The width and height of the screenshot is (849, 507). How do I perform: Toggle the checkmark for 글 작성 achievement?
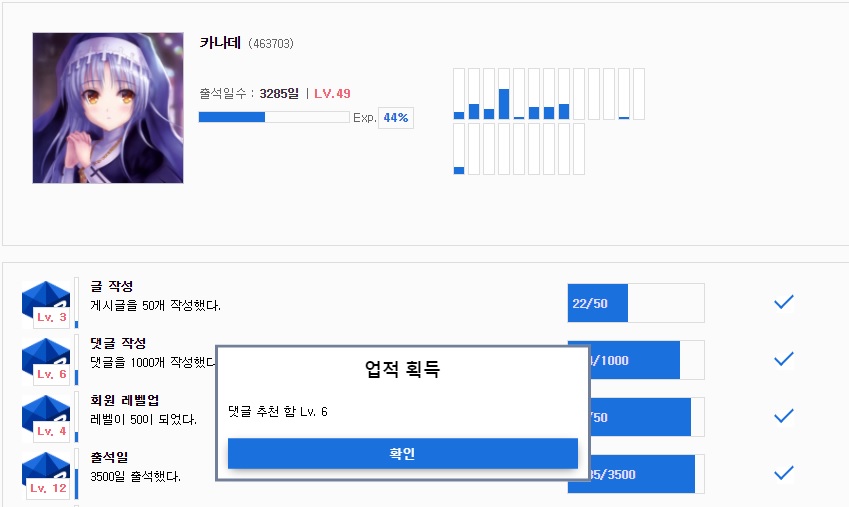784,302
